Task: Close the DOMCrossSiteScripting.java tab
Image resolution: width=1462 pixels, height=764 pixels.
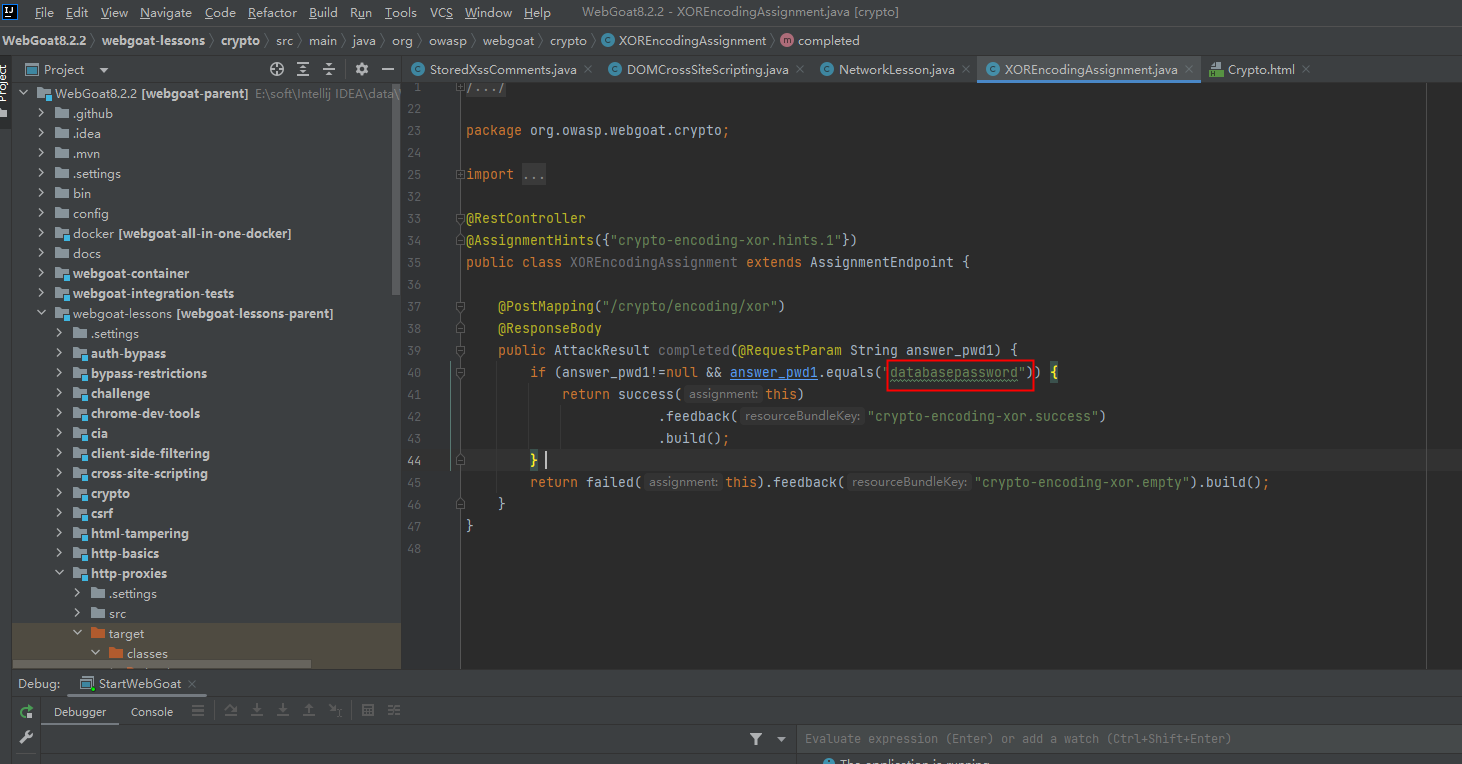Action: [x=799, y=69]
